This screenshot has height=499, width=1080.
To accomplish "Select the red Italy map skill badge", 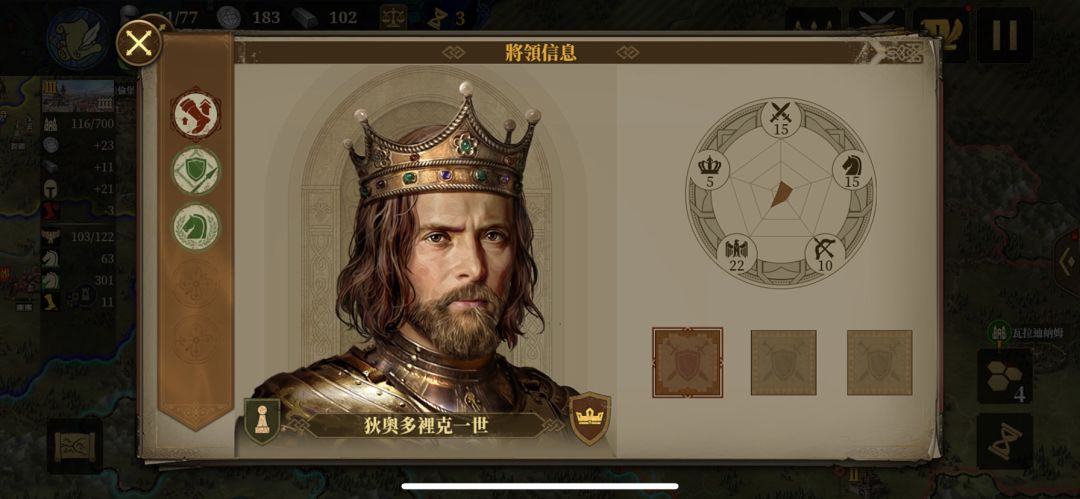I will (196, 113).
